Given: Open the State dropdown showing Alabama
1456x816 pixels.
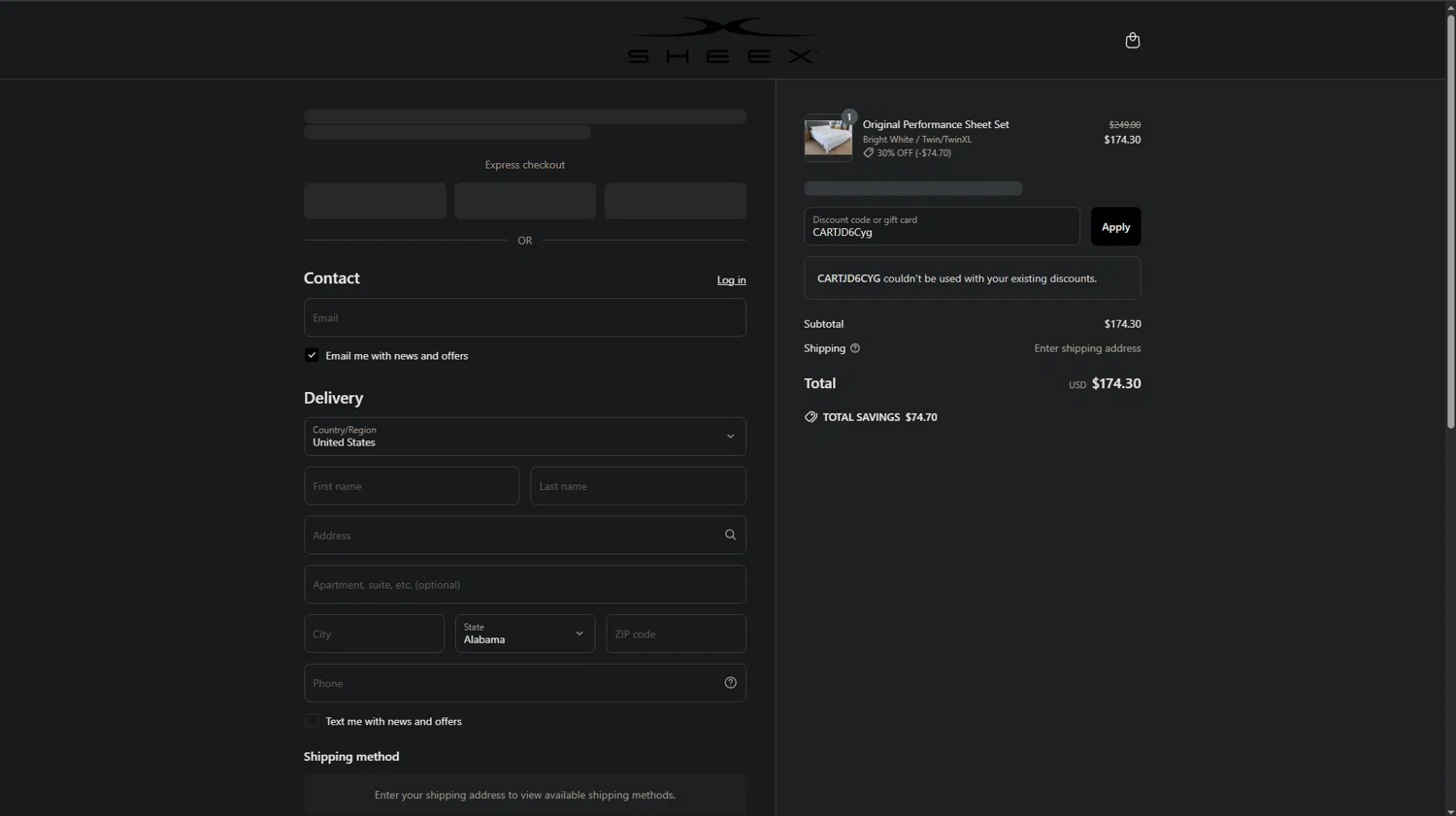Looking at the screenshot, I should (525, 634).
